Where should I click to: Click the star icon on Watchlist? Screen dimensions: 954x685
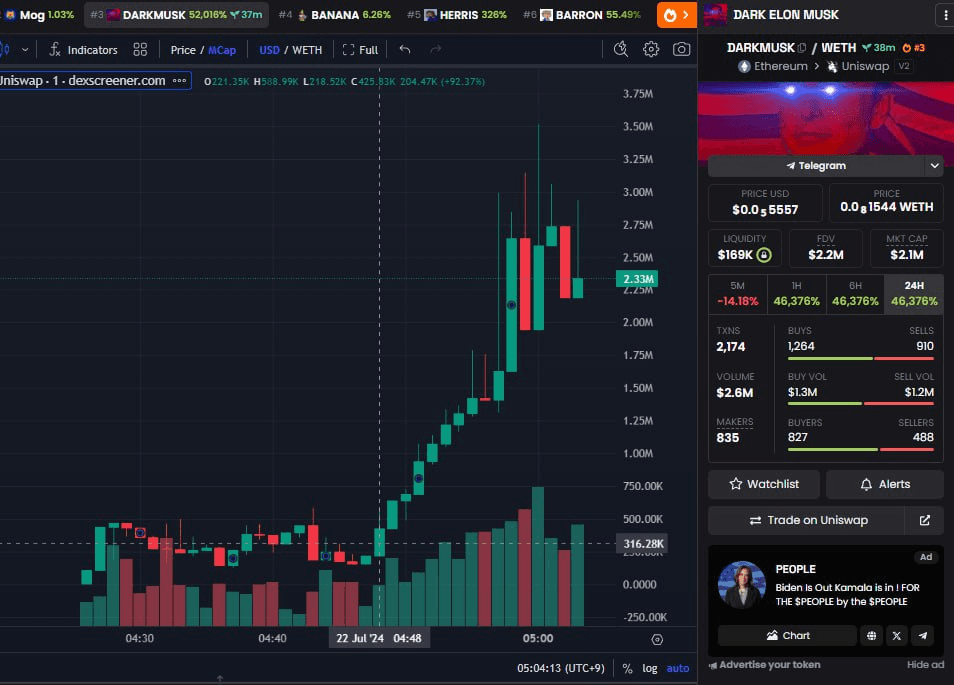tap(736, 484)
